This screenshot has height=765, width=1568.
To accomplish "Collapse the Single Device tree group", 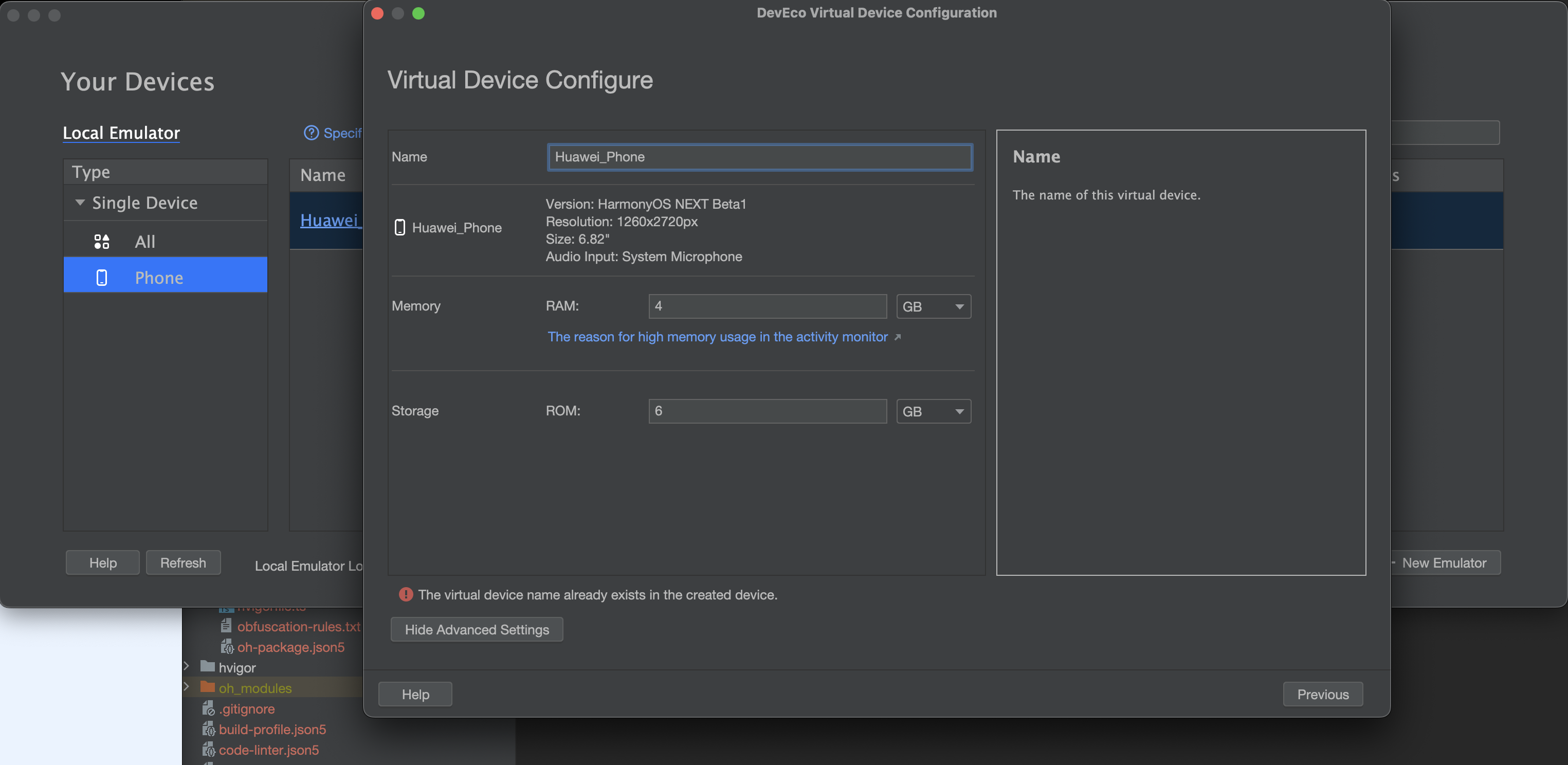I will tap(80, 202).
